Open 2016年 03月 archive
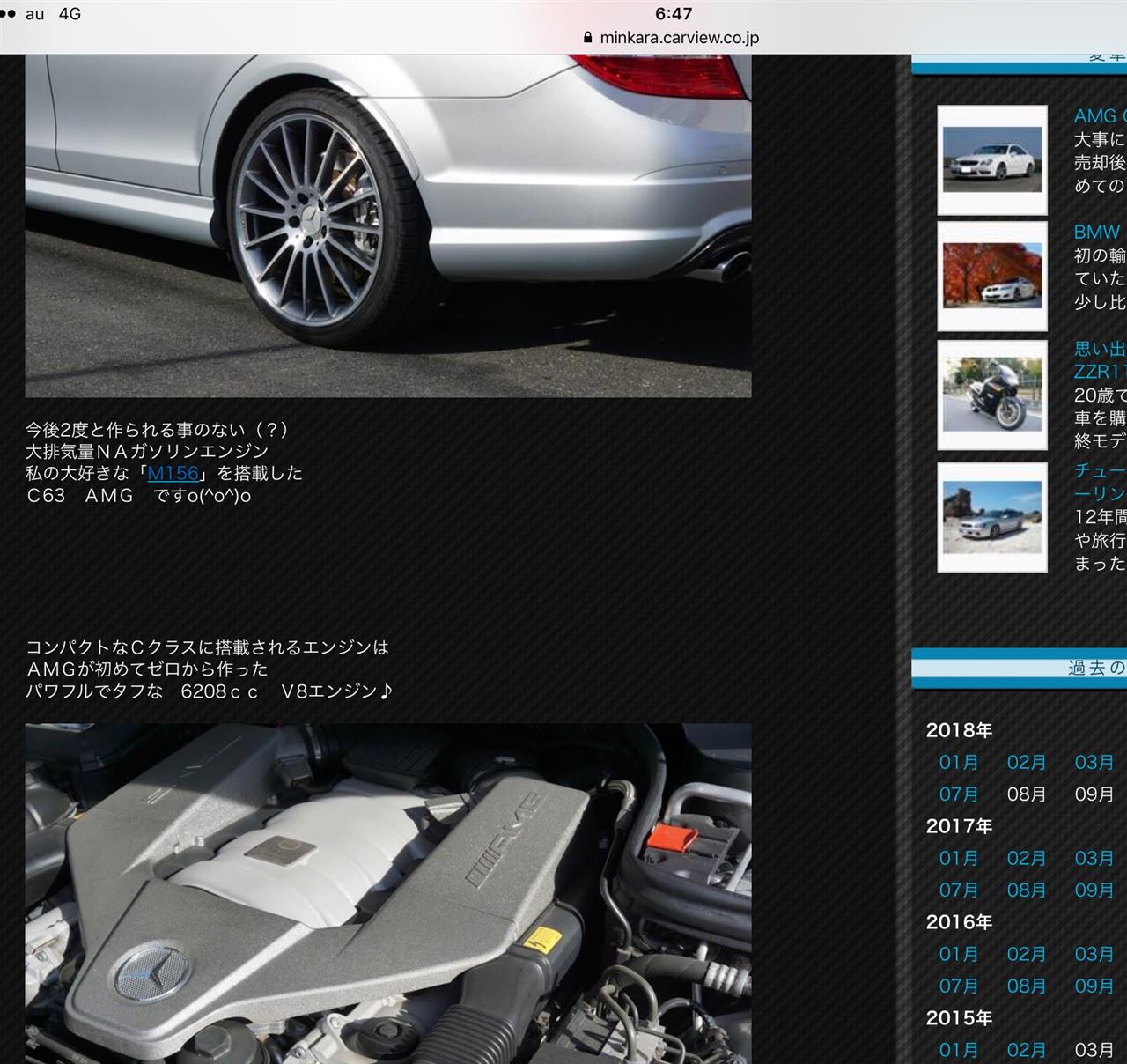 tap(1094, 955)
